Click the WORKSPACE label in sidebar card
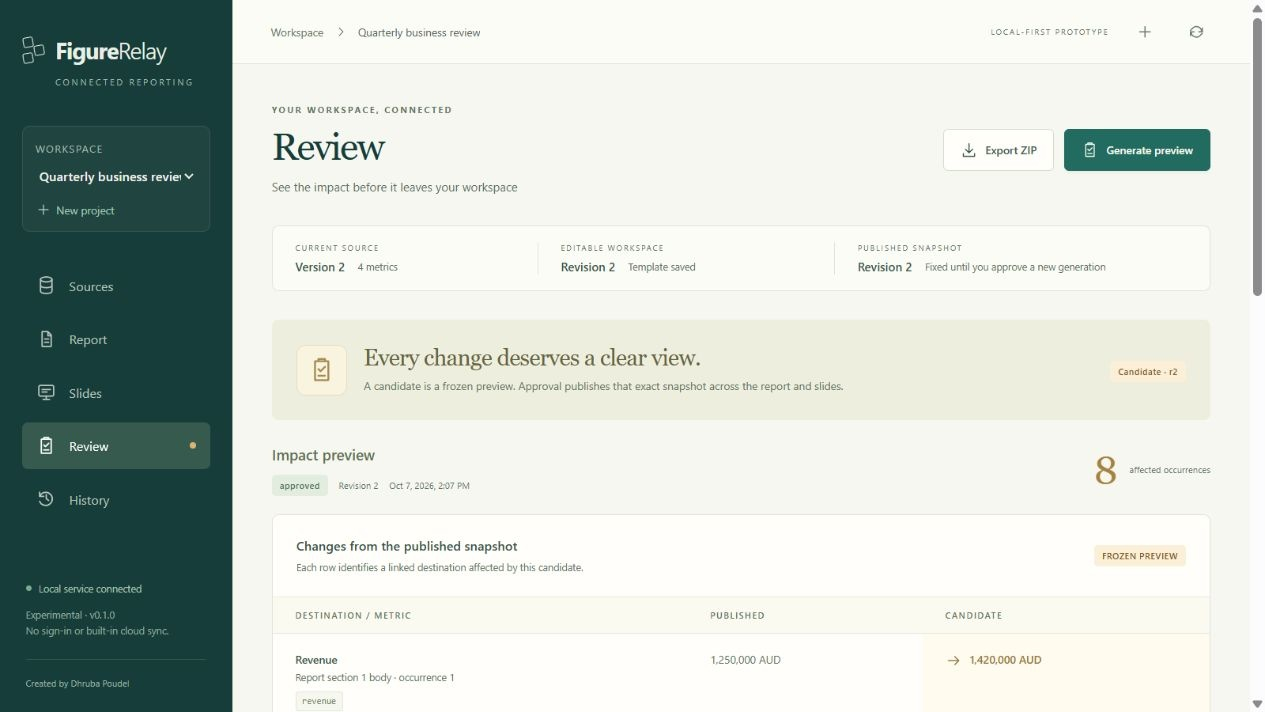This screenshot has width=1265, height=712. click(x=69, y=149)
